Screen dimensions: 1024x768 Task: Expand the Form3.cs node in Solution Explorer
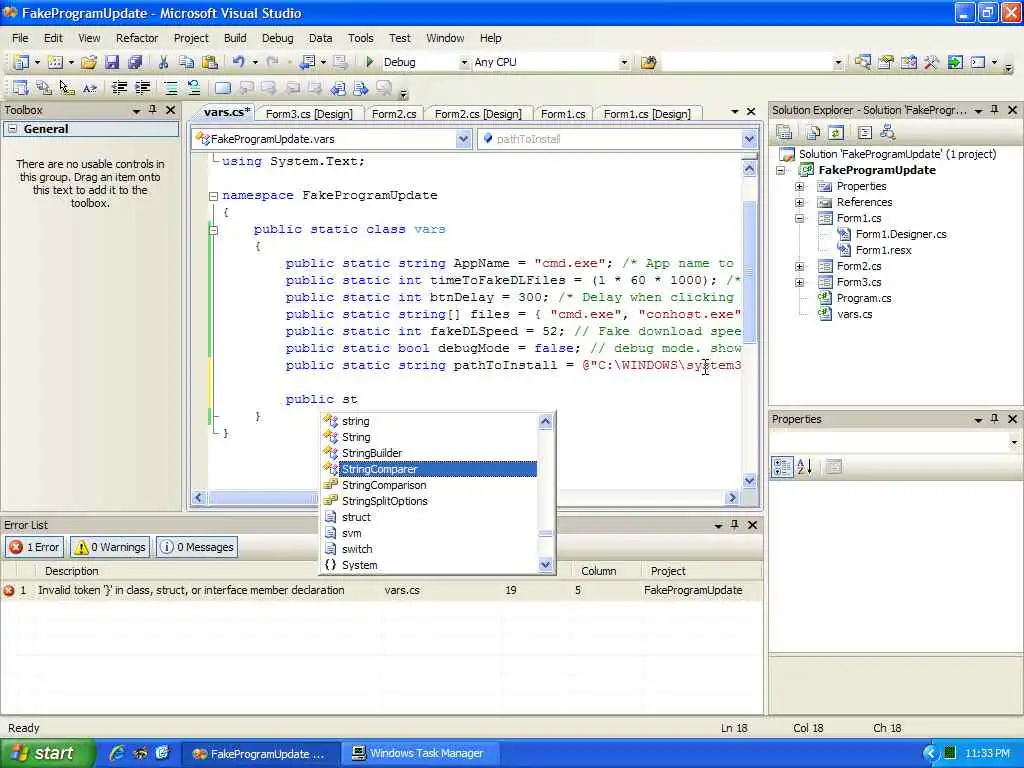pos(799,282)
